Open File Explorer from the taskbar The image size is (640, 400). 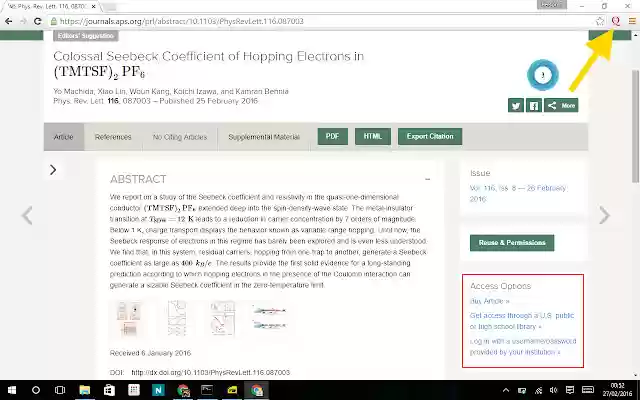tap(84, 390)
